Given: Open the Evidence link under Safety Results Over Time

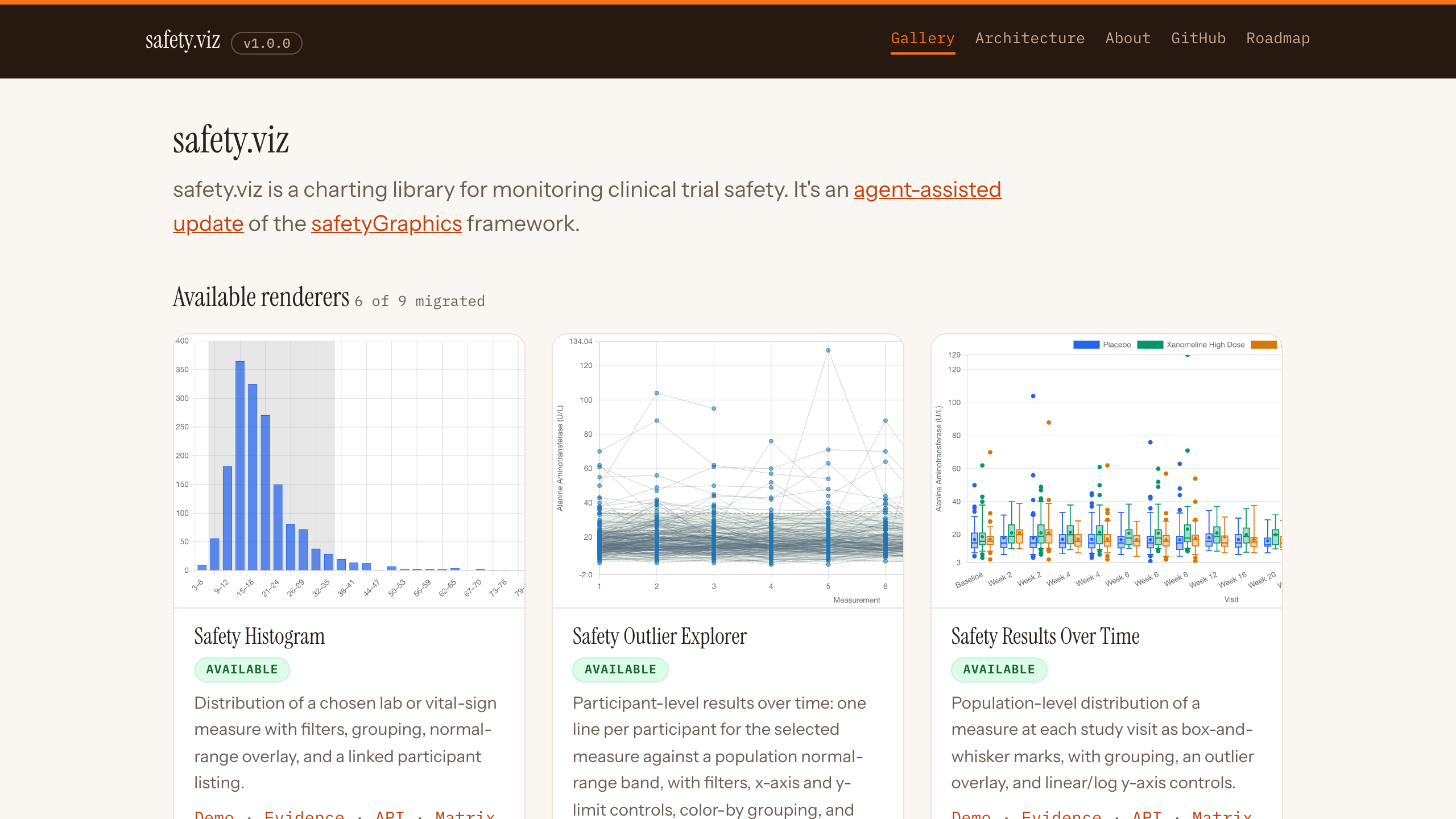Looking at the screenshot, I should click(x=1062, y=814).
